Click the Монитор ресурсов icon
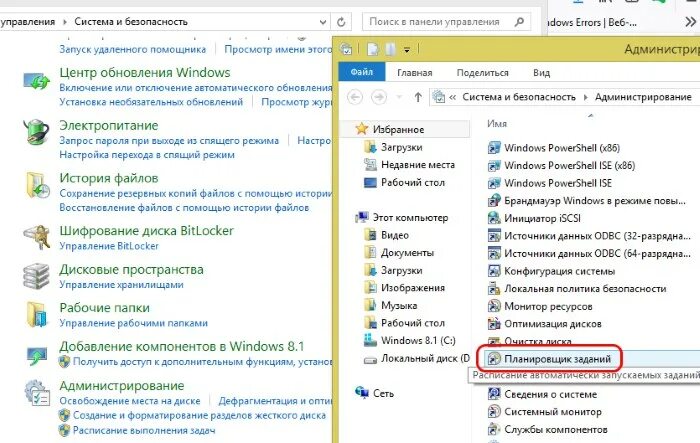This screenshot has height=443, width=700. click(494, 306)
